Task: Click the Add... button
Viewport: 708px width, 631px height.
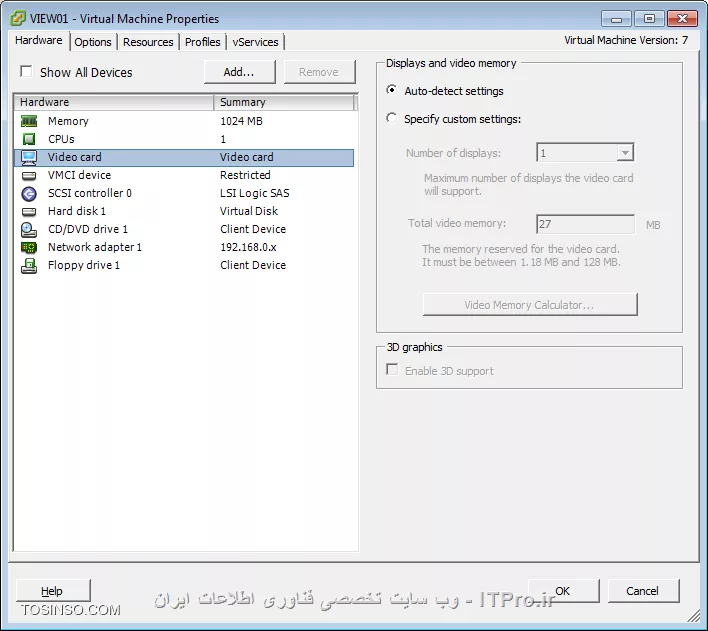Action: pos(239,72)
